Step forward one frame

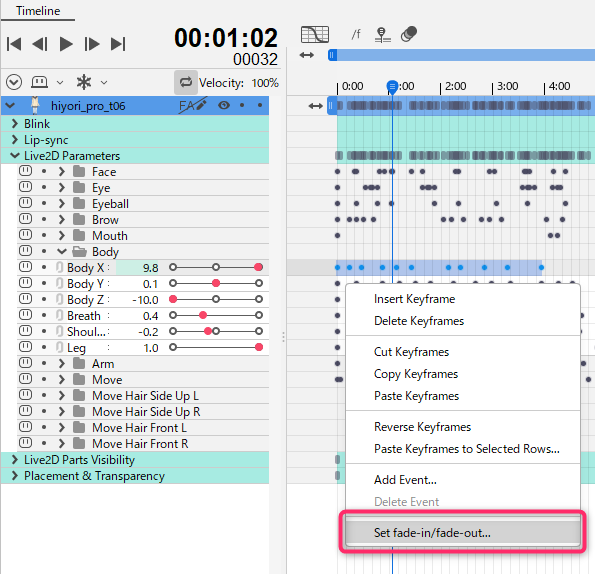click(x=92, y=44)
